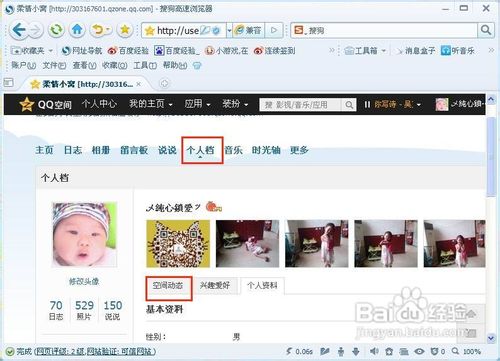This screenshot has height=361, width=500.
Task: Go to 相册 navigation tab
Action: [x=101, y=150]
